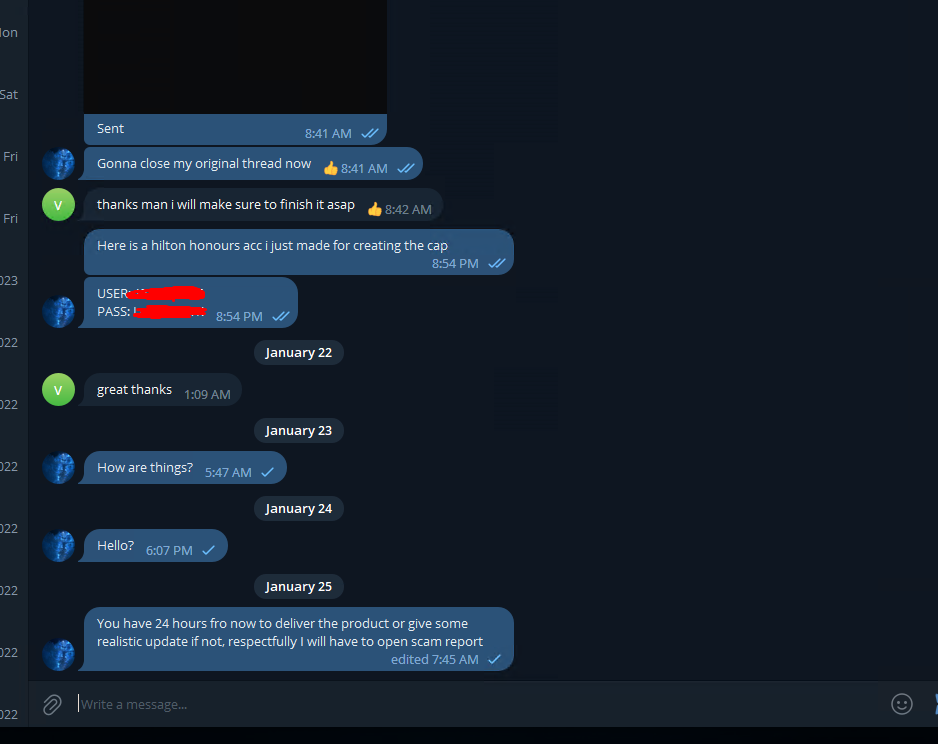This screenshot has height=744, width=938.
Task: Click the green V avatar beside 'thanks man'
Action: click(59, 205)
